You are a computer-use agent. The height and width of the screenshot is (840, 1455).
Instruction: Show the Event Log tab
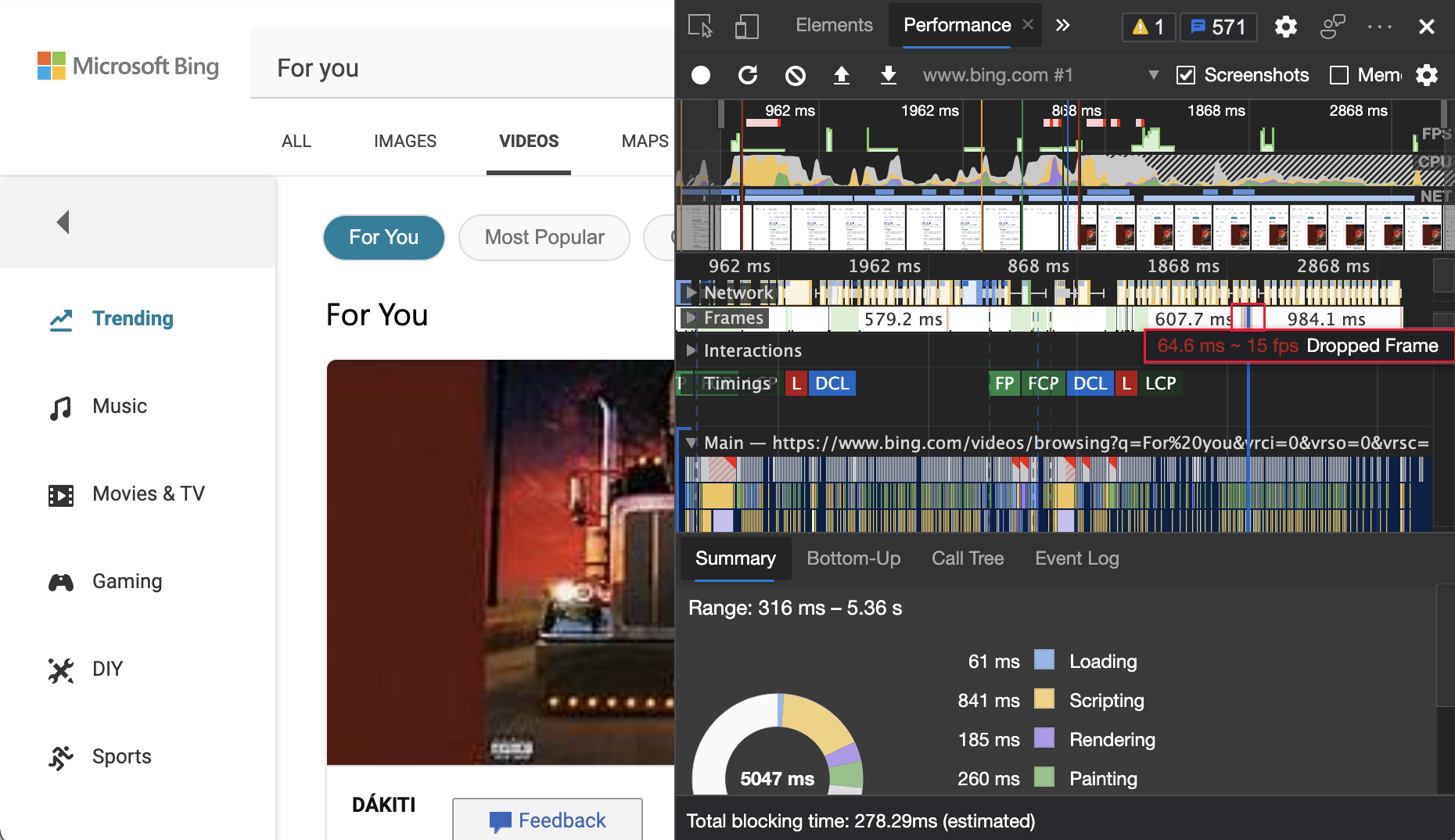[x=1076, y=558]
